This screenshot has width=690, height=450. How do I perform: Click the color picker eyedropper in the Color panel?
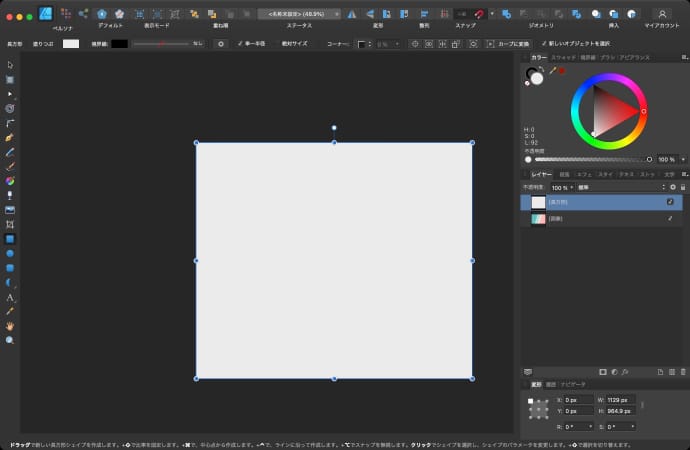(x=551, y=71)
